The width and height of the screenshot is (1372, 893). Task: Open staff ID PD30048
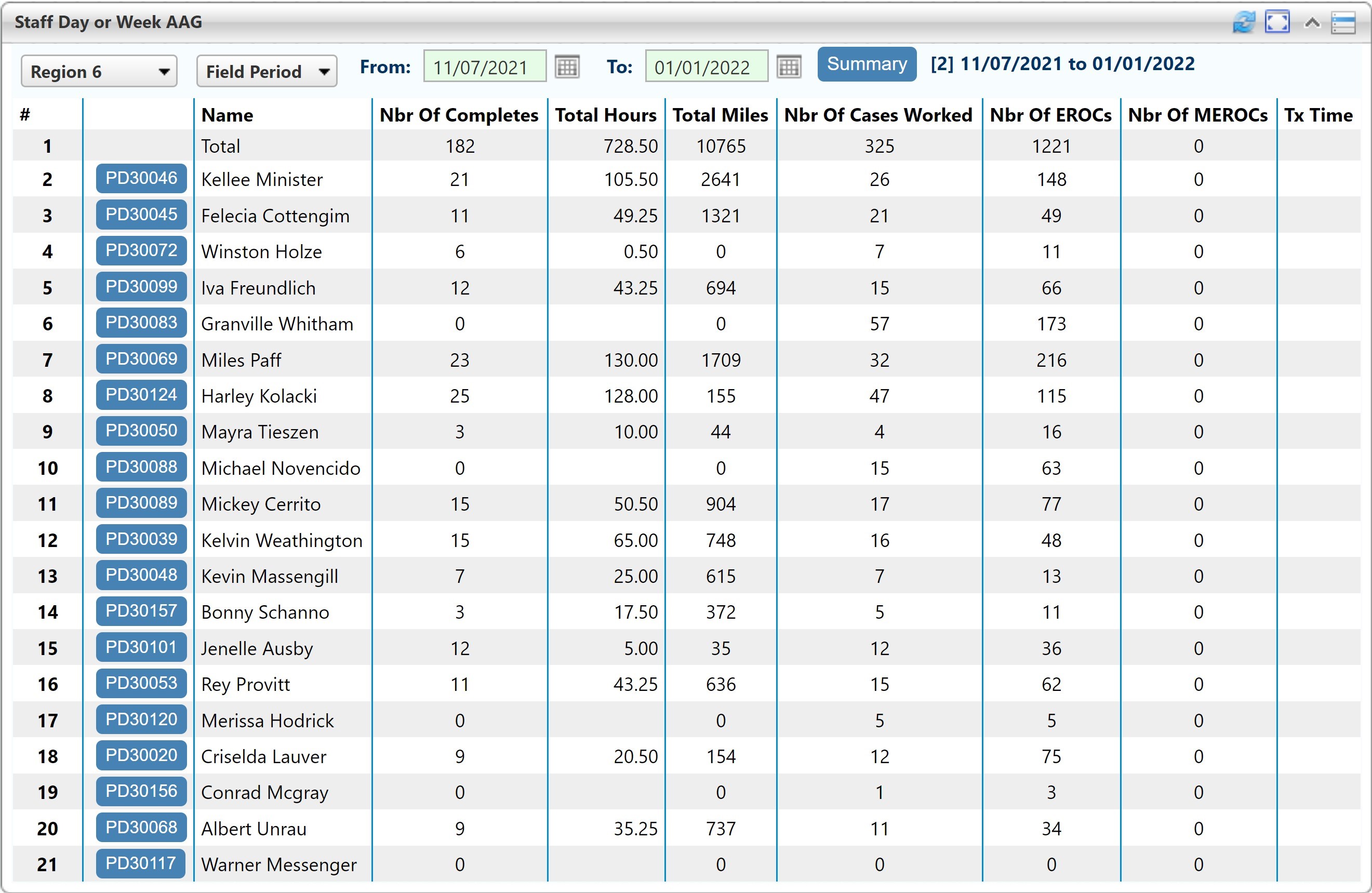(x=141, y=575)
